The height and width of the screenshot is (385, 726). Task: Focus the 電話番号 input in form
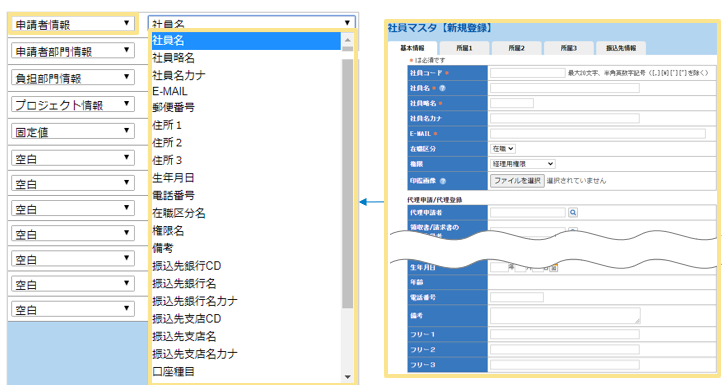(x=517, y=297)
